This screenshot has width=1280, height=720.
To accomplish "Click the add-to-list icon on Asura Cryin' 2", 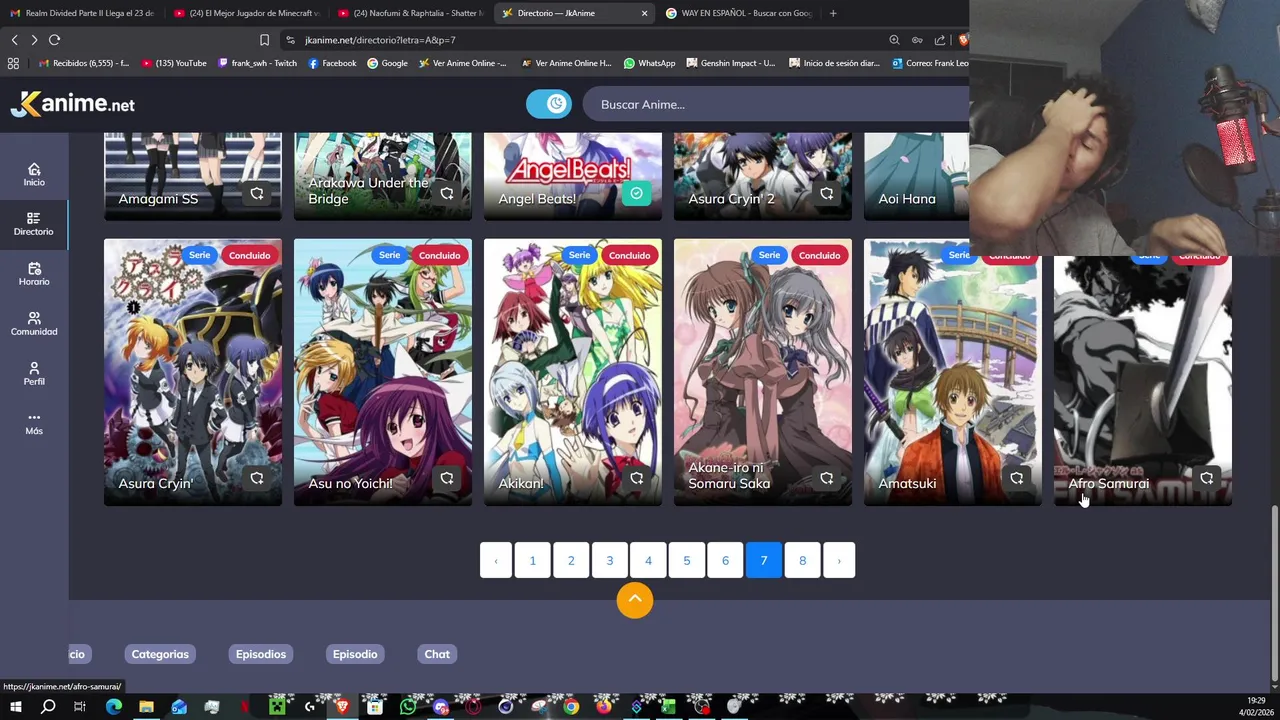I will 827,194.
